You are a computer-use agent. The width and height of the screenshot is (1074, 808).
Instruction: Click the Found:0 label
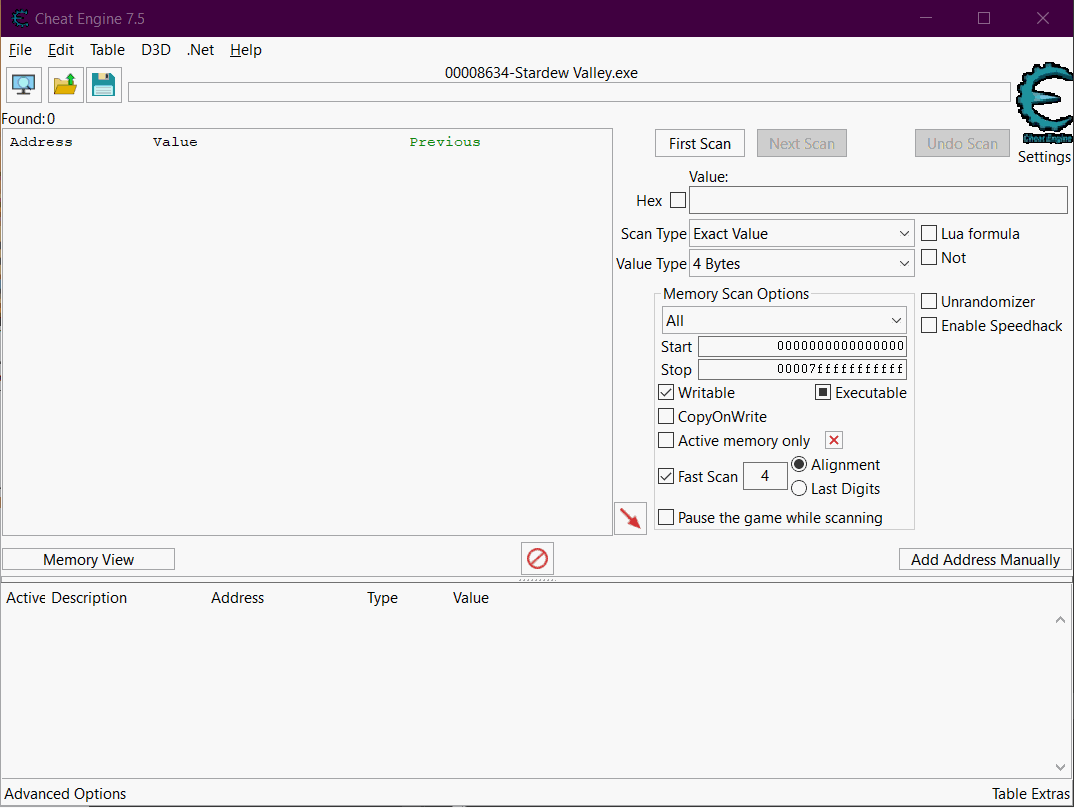tap(28, 118)
